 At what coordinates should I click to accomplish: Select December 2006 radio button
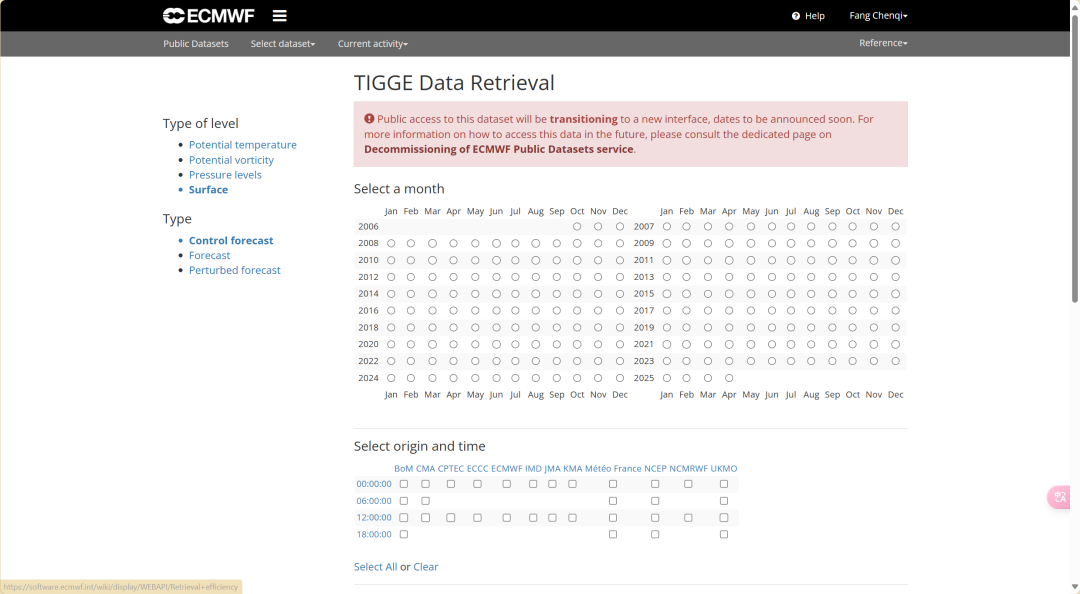620,227
